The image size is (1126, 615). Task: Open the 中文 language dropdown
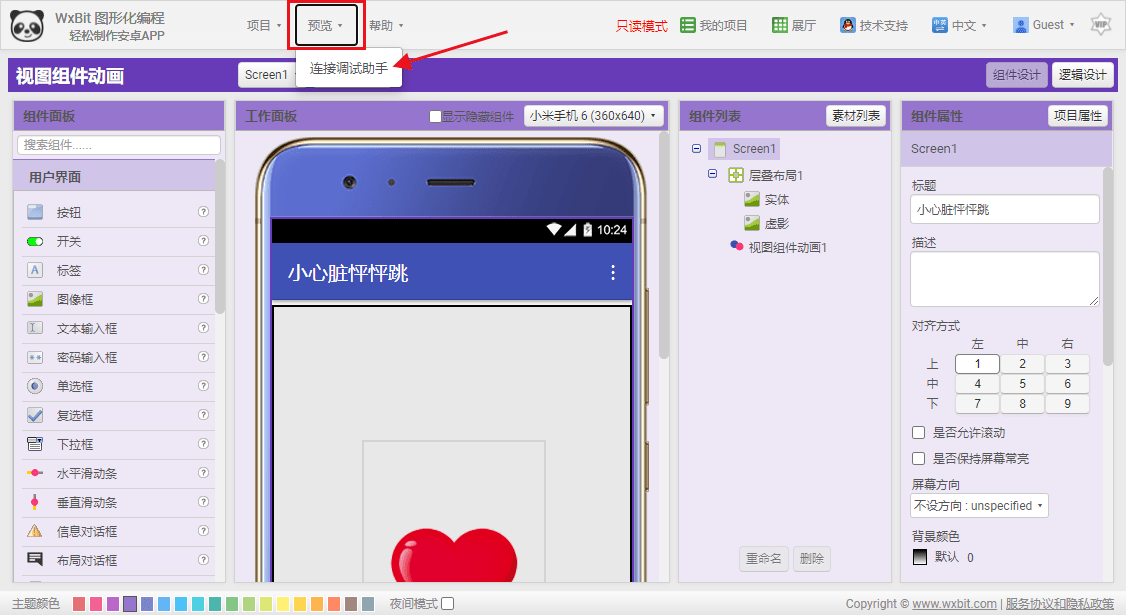(959, 25)
